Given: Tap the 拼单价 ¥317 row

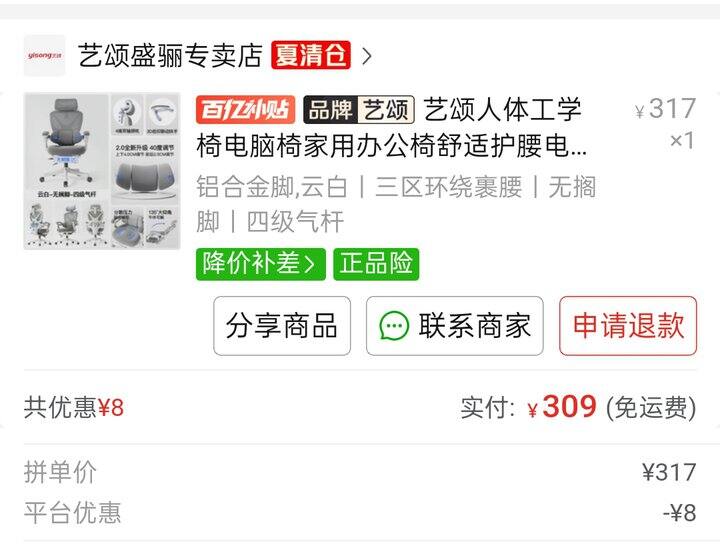Looking at the screenshot, I should pyautogui.click(x=360, y=472).
